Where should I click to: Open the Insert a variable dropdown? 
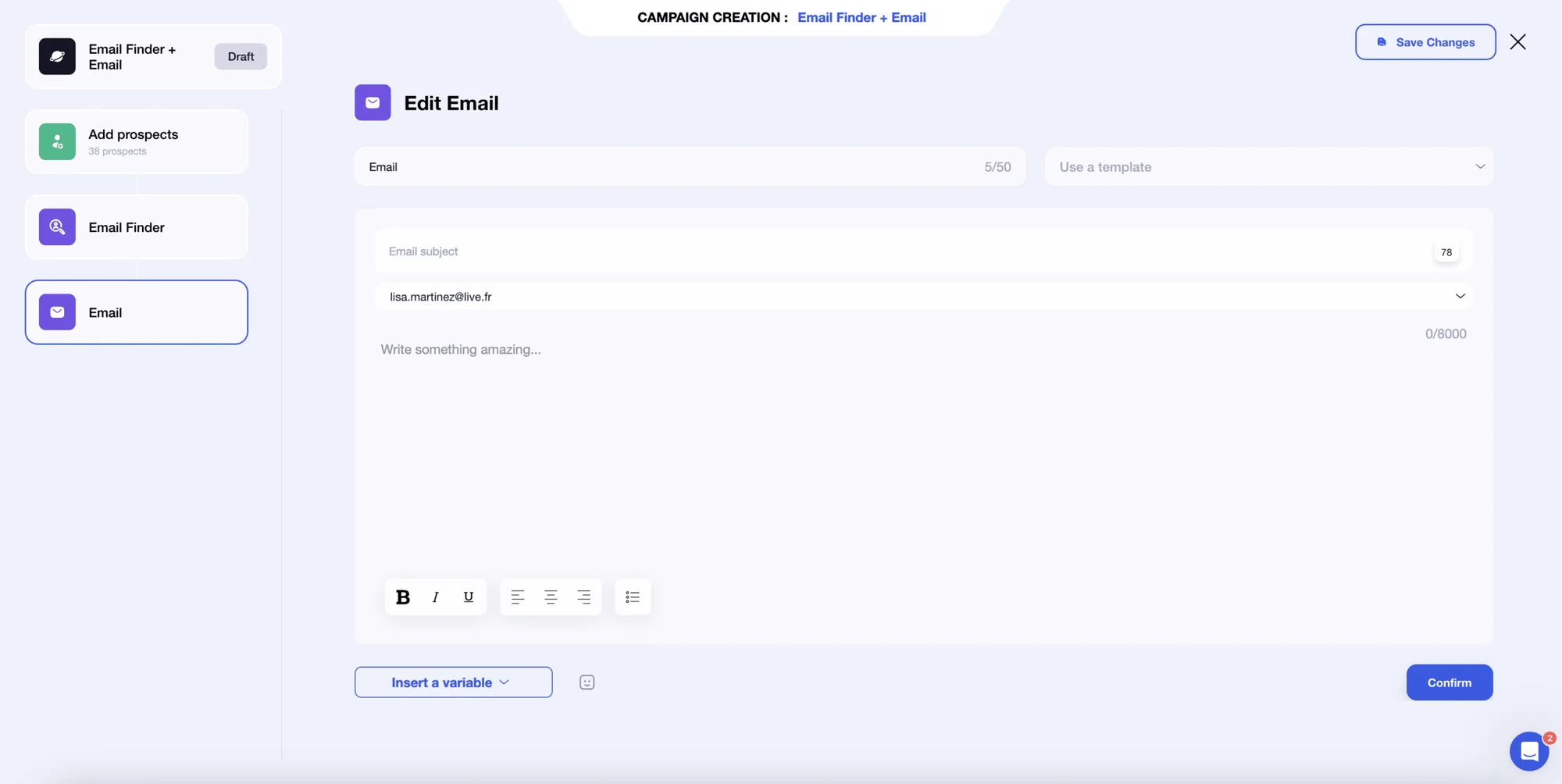point(453,682)
